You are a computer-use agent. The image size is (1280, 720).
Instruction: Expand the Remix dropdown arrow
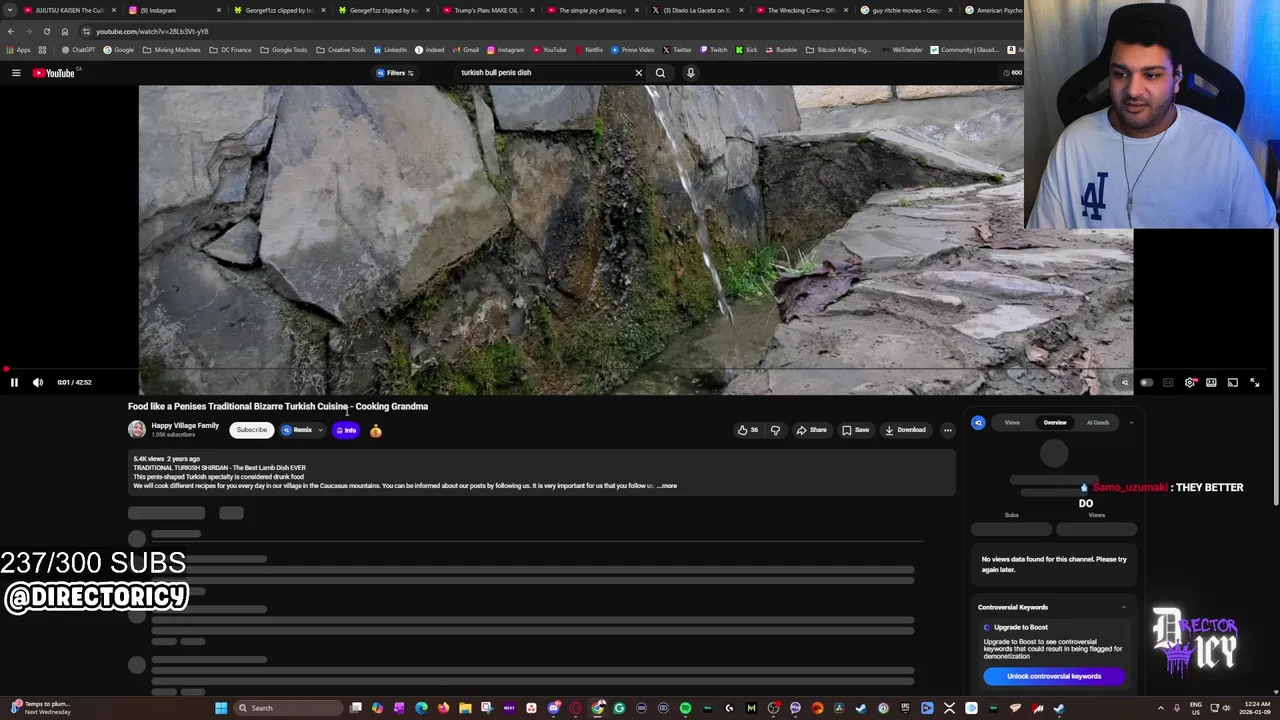pyautogui.click(x=320, y=430)
